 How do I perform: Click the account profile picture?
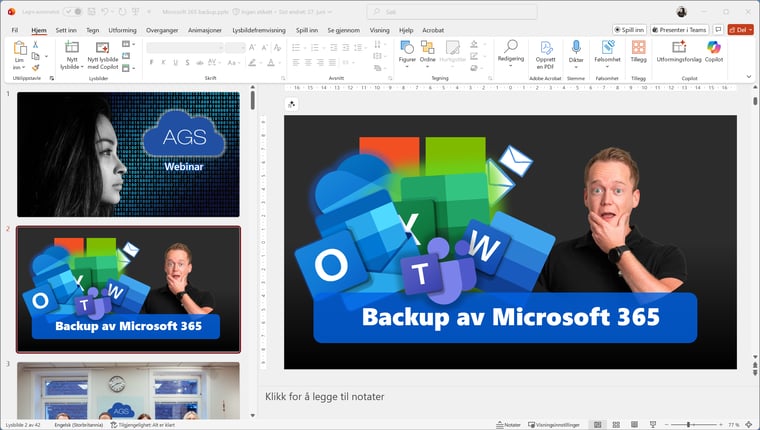[x=681, y=12]
